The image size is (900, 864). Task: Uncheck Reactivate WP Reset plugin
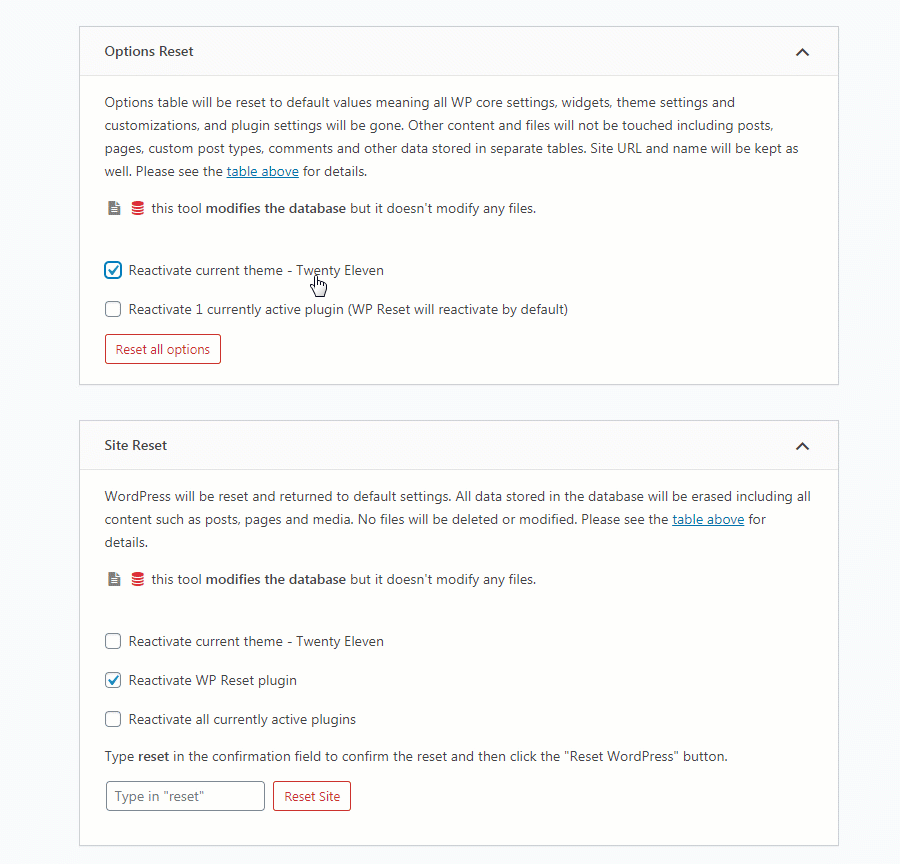[113, 680]
